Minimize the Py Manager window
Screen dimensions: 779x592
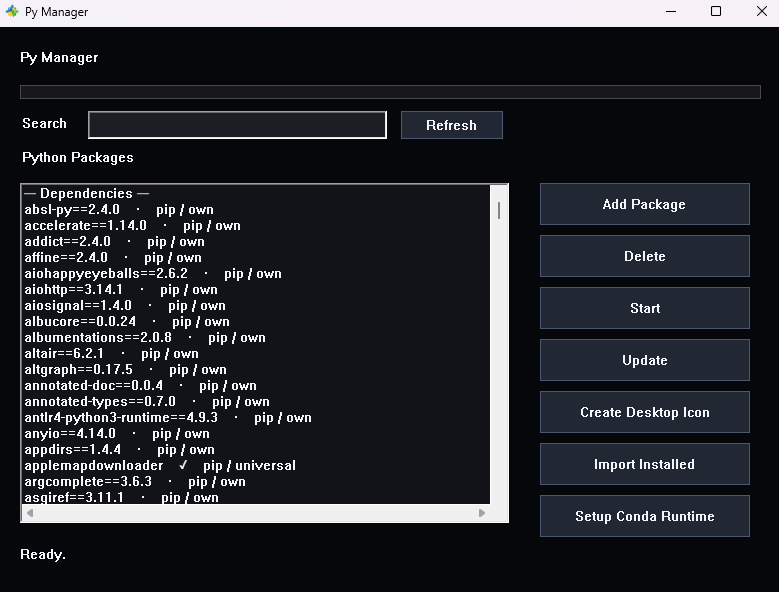click(671, 11)
